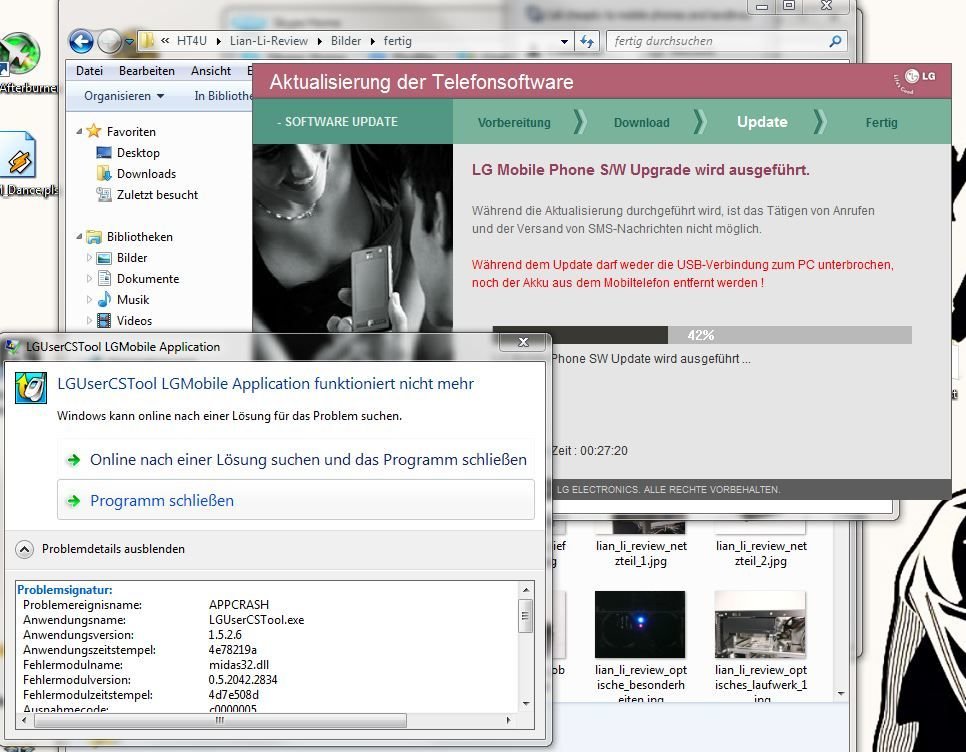Click the fertig breadcrumb segment
Screen dimensions: 966x752
pyautogui.click(x=397, y=41)
